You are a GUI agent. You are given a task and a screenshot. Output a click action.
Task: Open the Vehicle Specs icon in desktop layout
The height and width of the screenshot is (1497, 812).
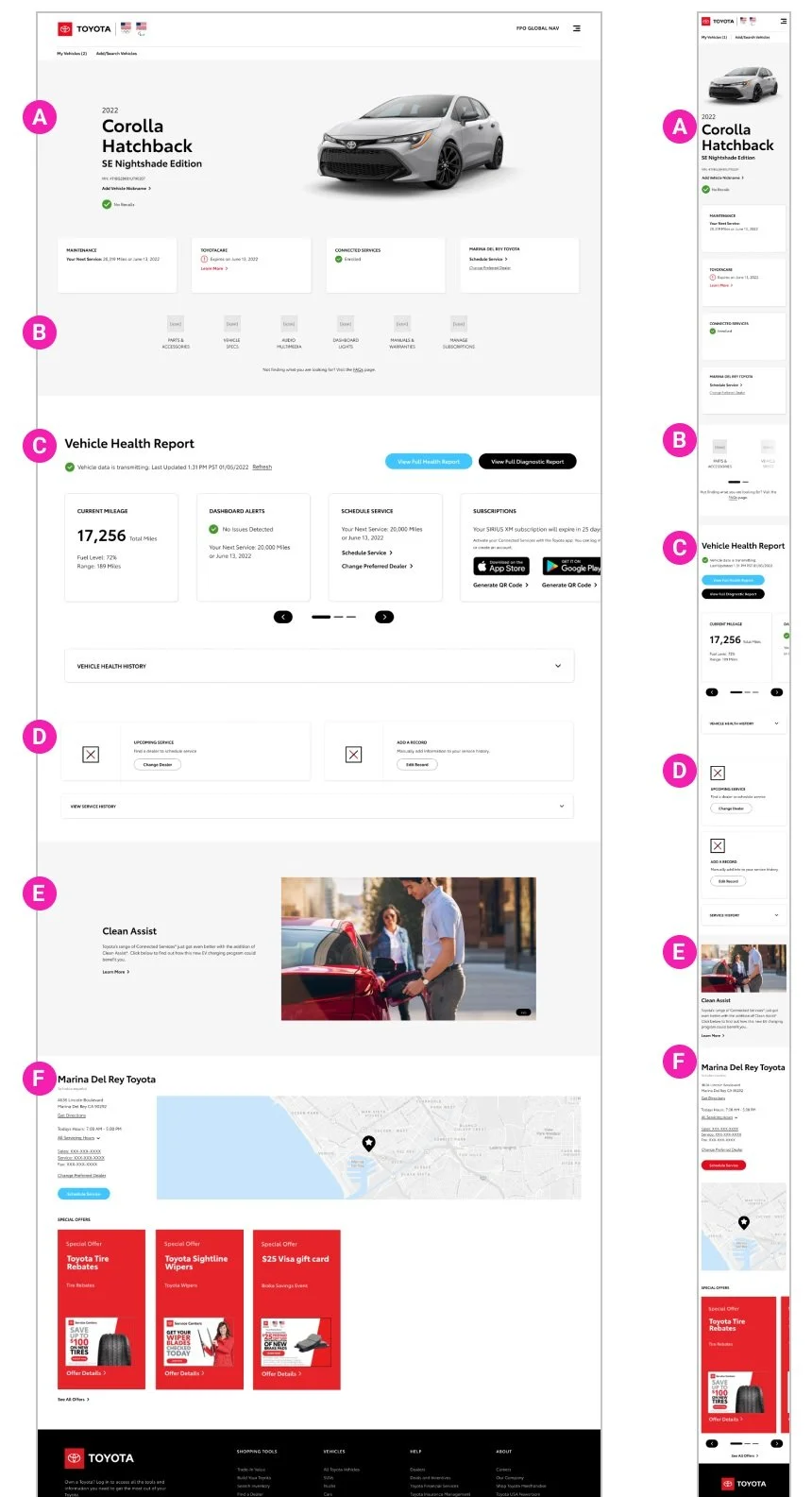tap(232, 324)
